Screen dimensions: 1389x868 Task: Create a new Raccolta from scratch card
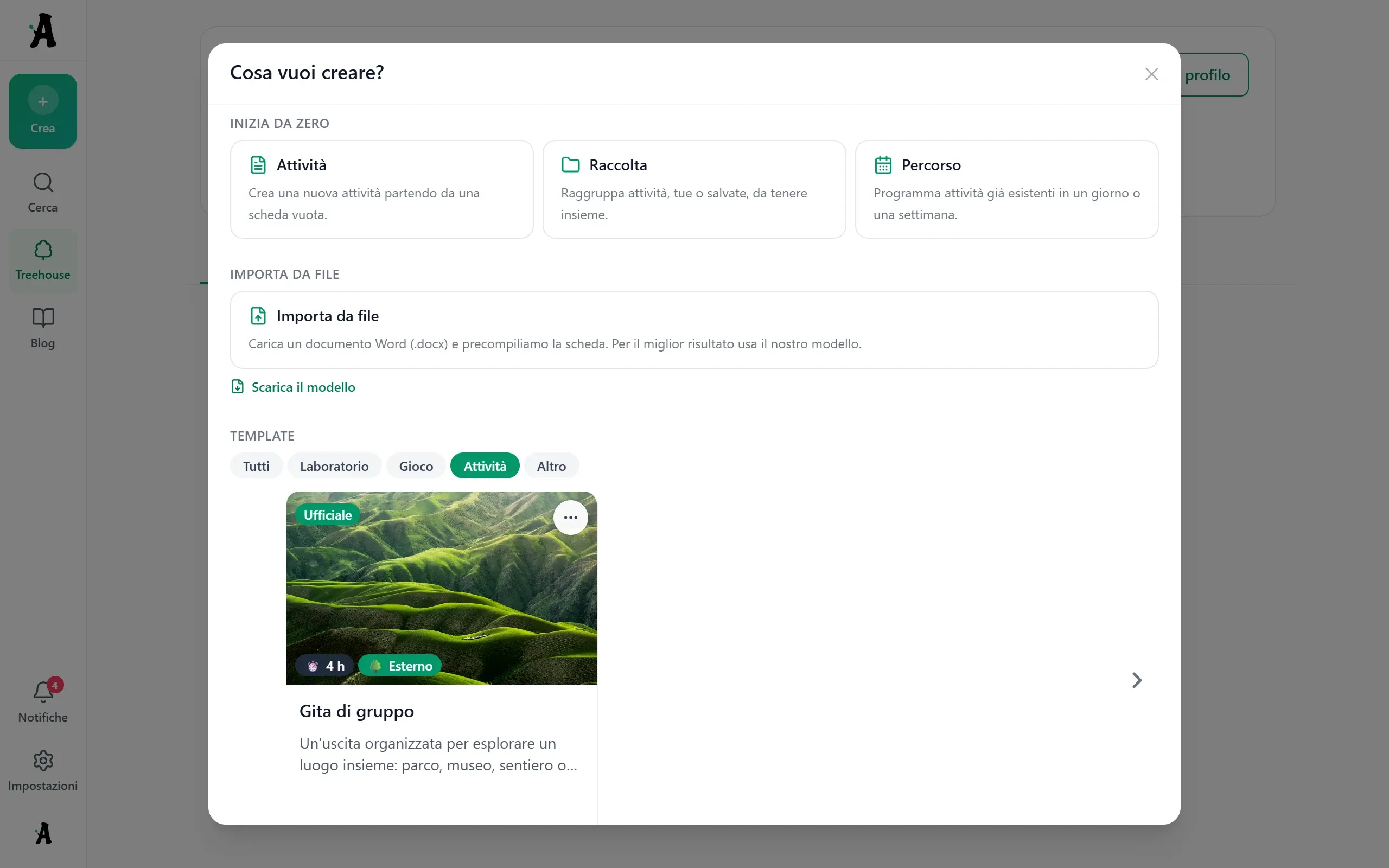tap(694, 189)
